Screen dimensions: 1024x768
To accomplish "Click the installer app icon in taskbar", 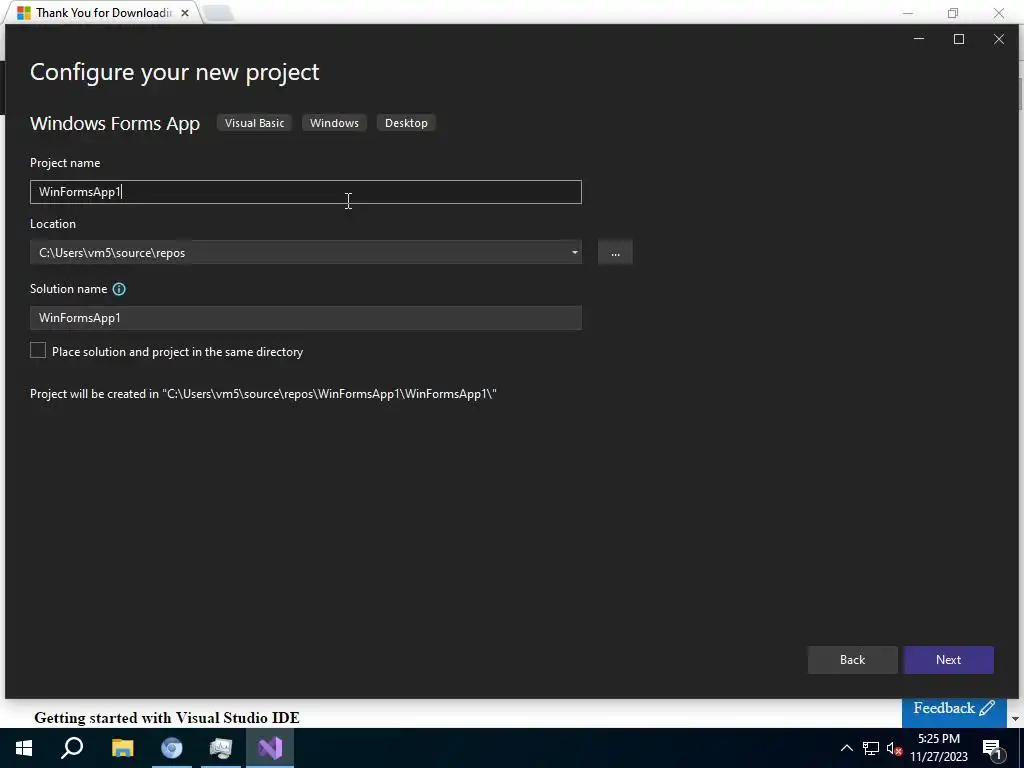I will 221,748.
